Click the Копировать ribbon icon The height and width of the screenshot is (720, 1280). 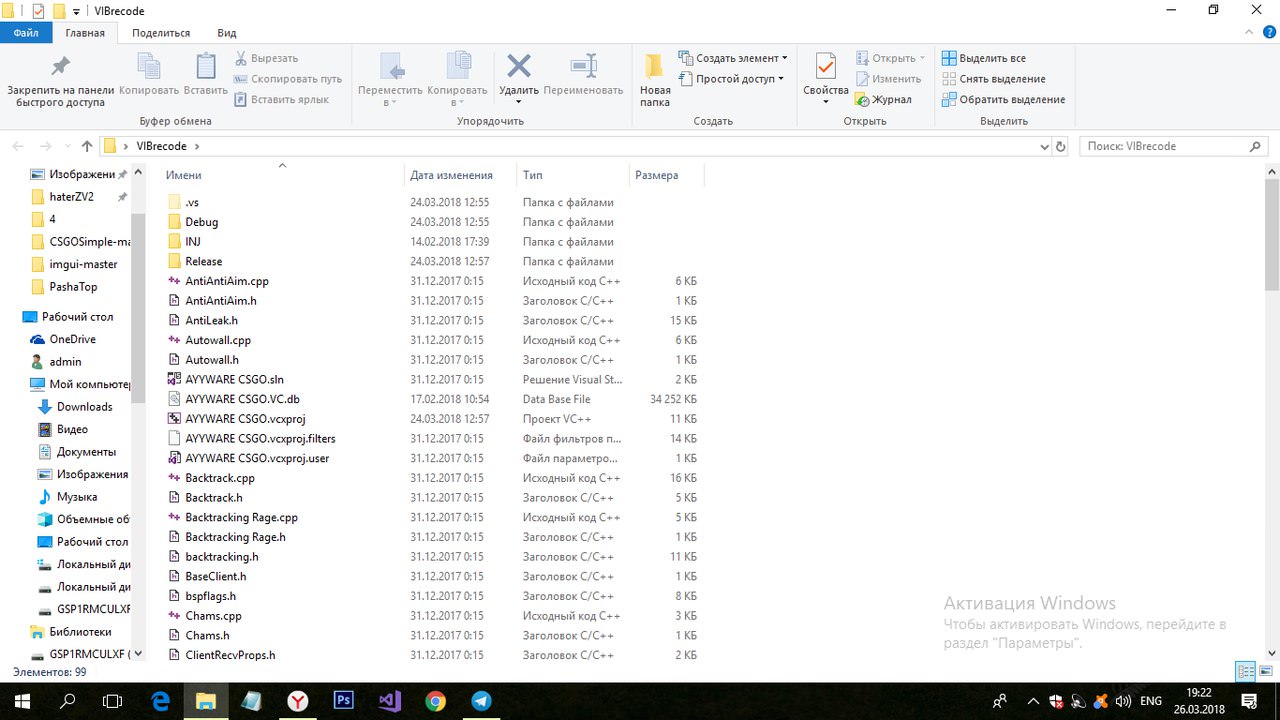[149, 66]
